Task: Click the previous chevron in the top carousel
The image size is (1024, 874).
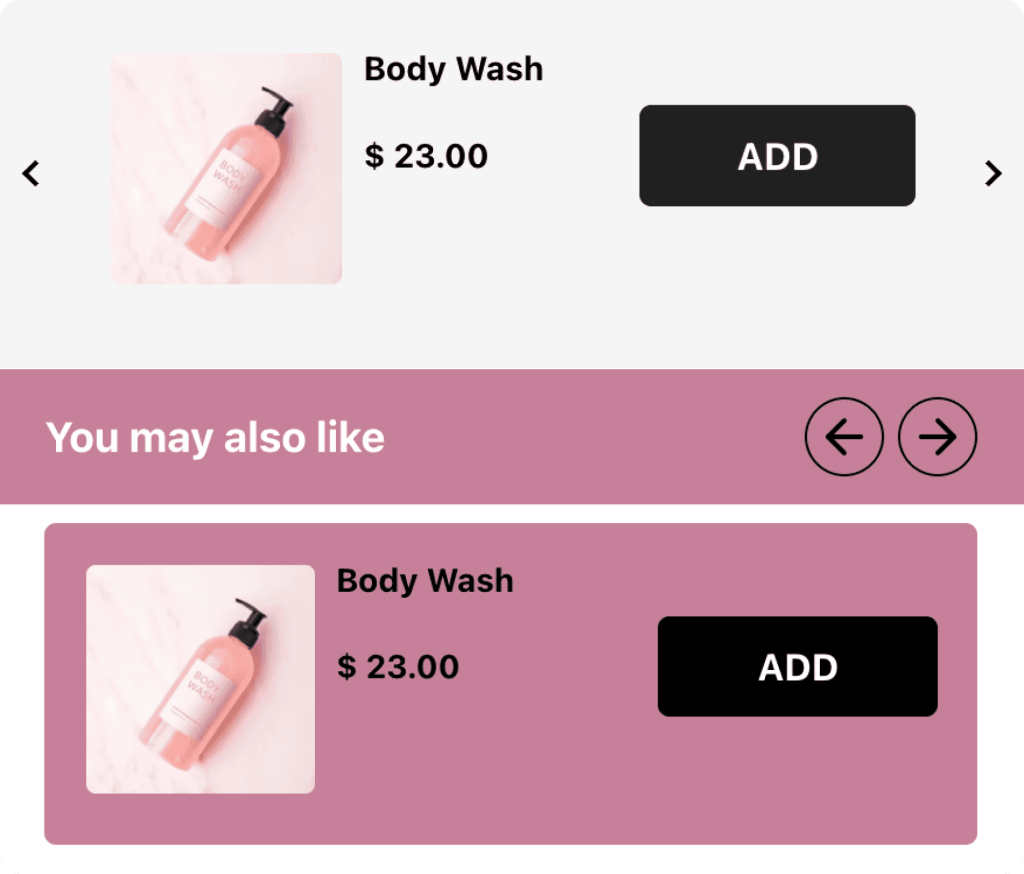Action: tap(31, 173)
